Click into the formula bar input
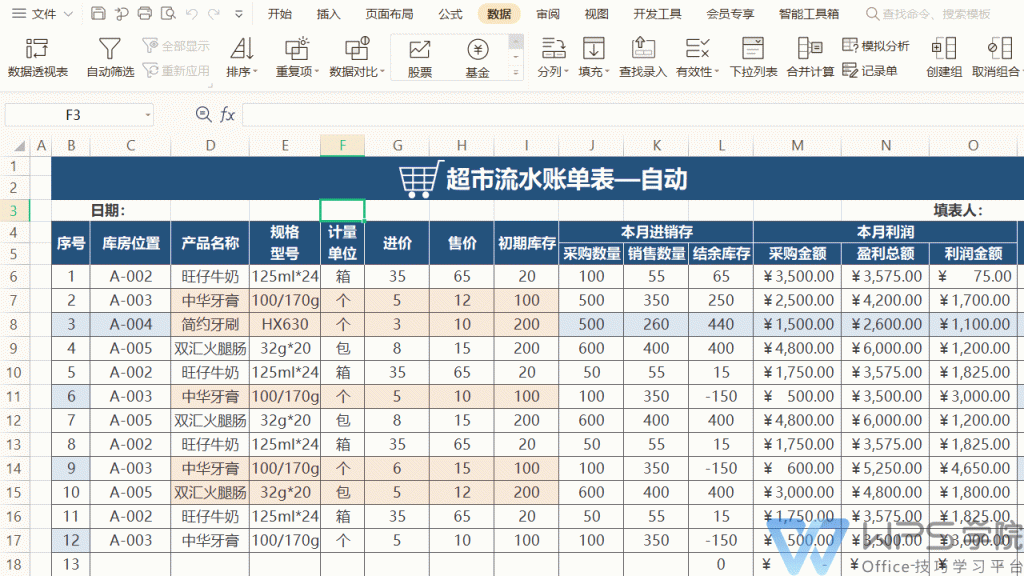This screenshot has width=1024, height=576. point(632,115)
